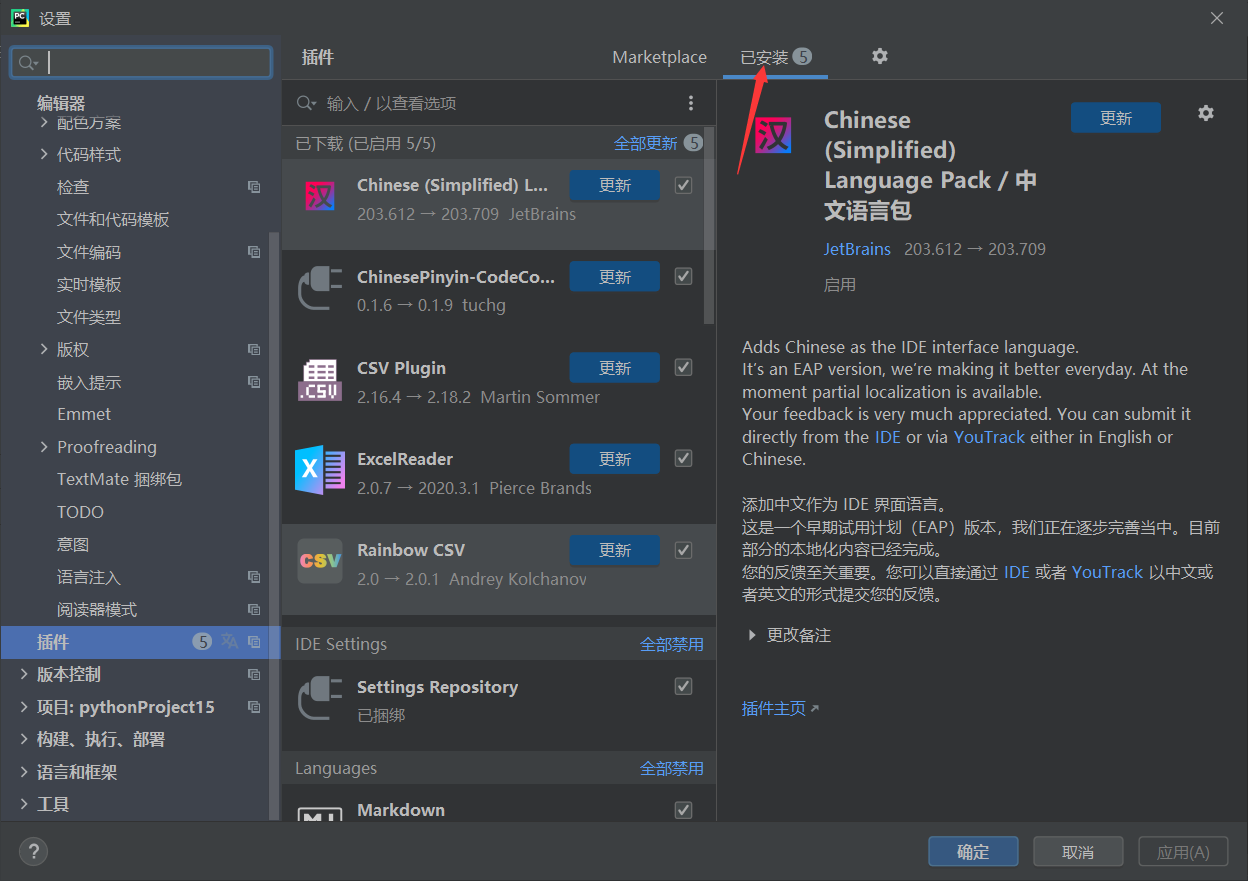Click the Settings Repository plug icon
This screenshot has height=881, width=1248.
(320, 698)
